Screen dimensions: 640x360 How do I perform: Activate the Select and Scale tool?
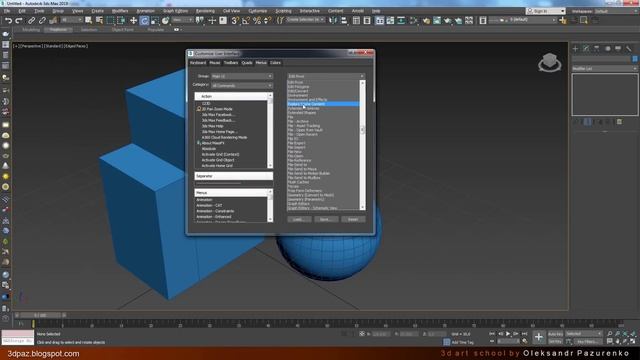(x=155, y=20)
